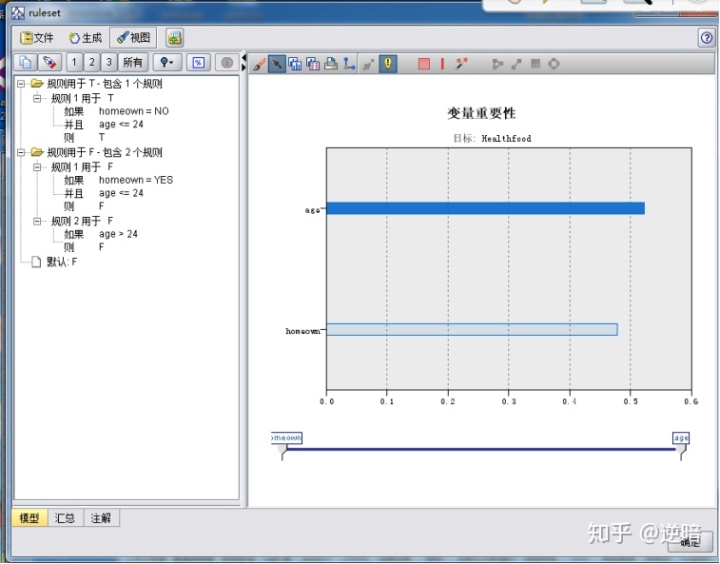
Task: Select the magic wand marking tool
Action: pos(461,63)
